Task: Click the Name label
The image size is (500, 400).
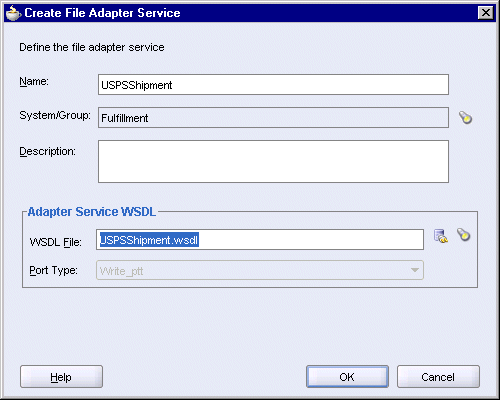Action: (x=34, y=81)
